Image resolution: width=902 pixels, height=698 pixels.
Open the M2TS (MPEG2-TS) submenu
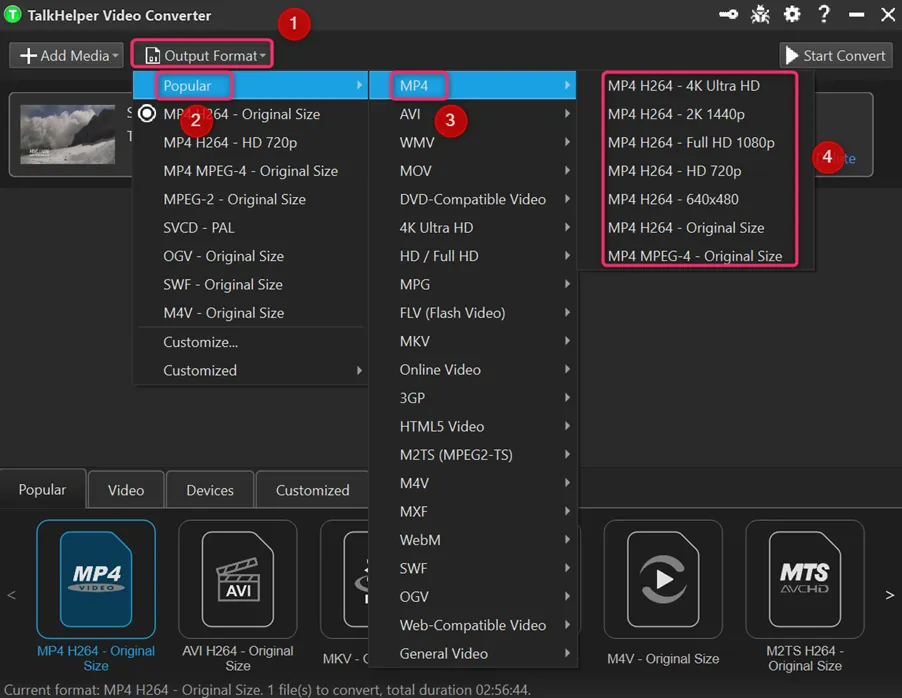[x=472, y=455]
